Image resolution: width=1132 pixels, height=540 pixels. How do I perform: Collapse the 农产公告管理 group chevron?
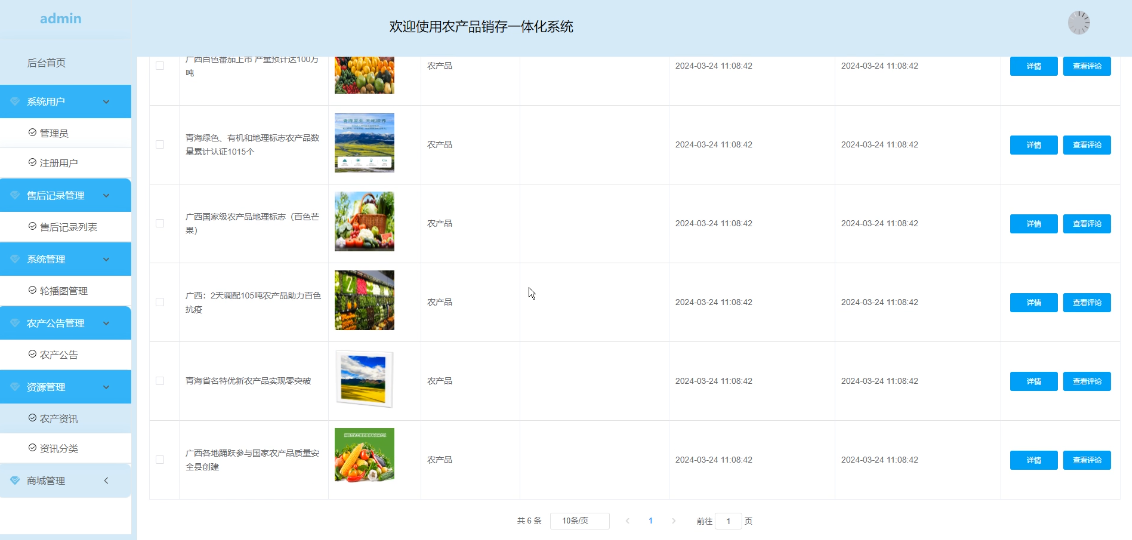(x=106, y=323)
